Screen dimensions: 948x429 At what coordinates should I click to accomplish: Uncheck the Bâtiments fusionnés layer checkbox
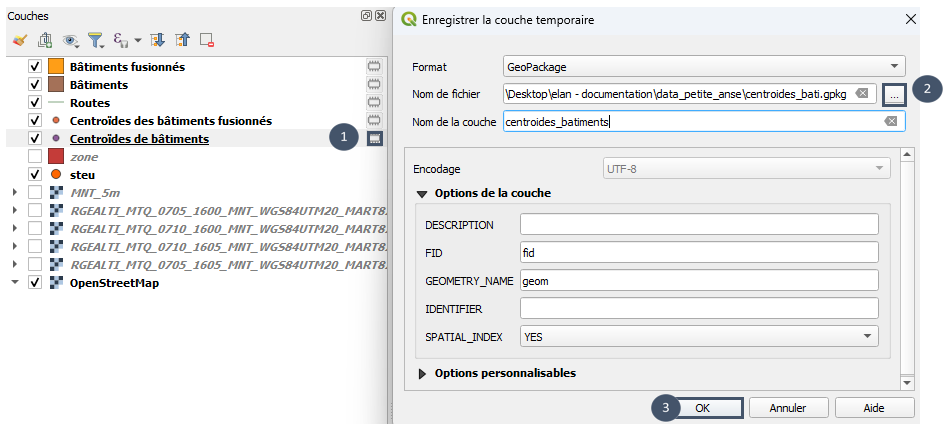35,66
